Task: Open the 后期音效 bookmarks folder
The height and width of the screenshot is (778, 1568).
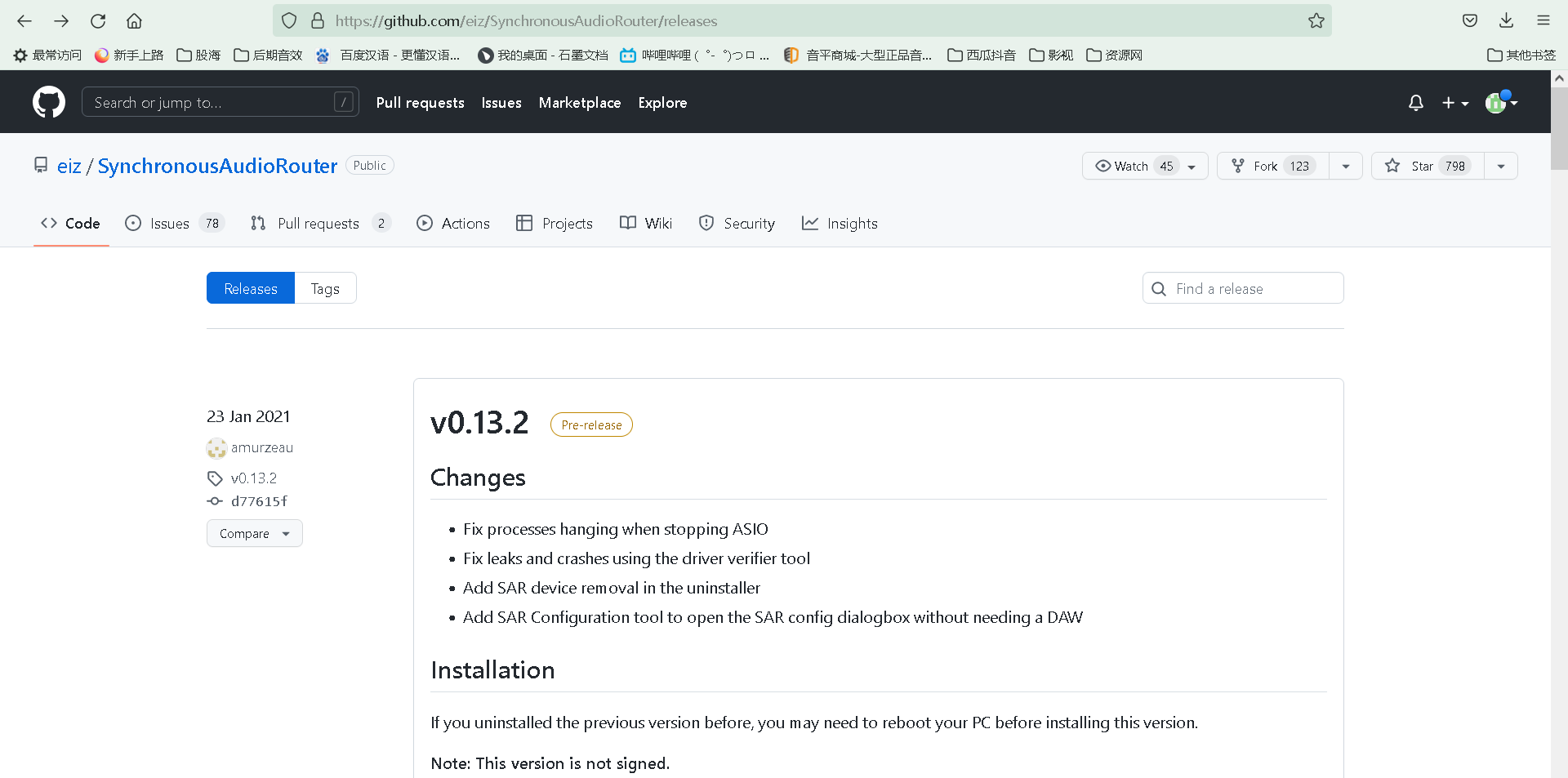Action: pyautogui.click(x=268, y=55)
